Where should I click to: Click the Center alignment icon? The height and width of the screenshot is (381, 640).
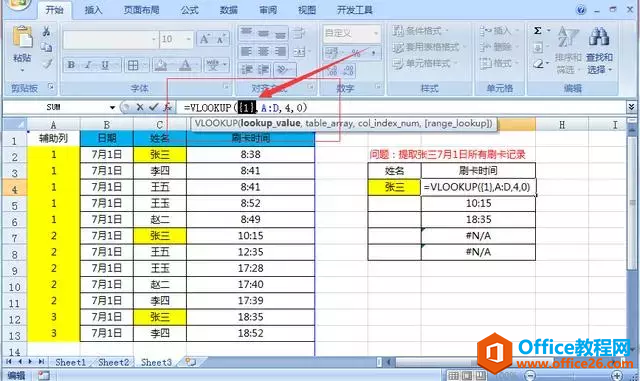pyautogui.click(x=263, y=51)
